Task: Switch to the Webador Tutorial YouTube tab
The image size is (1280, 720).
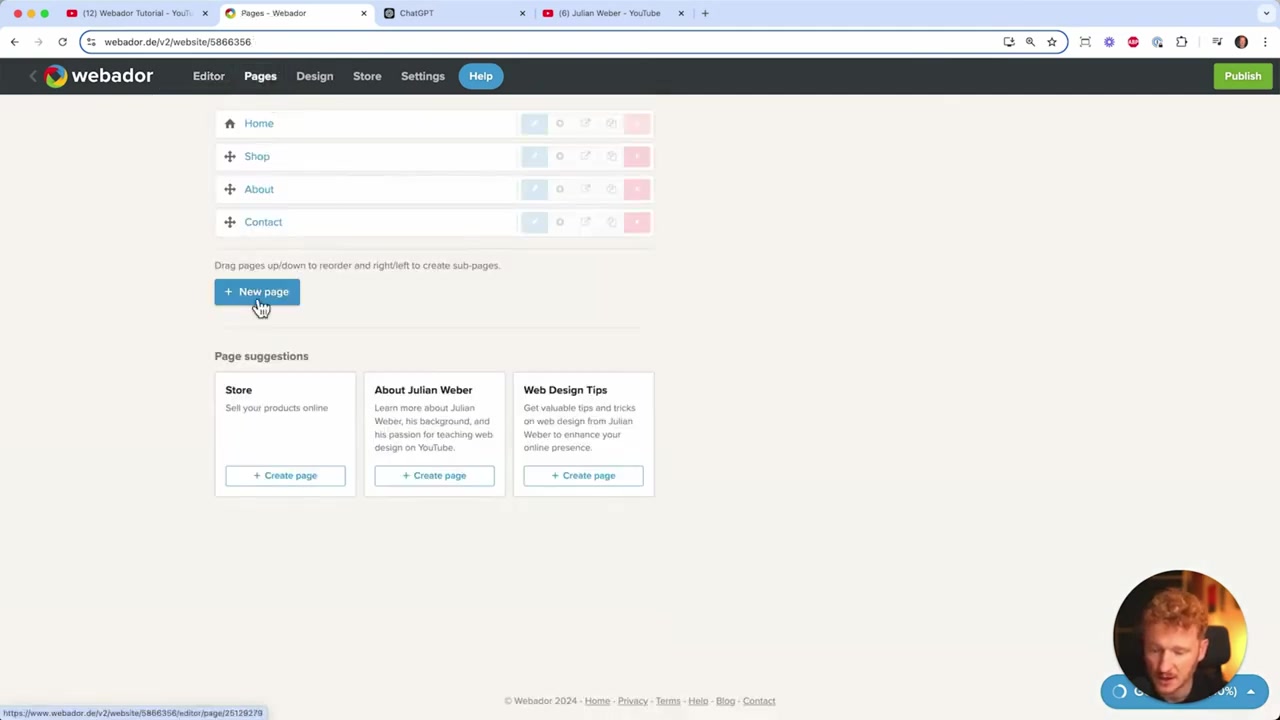Action: point(135,13)
